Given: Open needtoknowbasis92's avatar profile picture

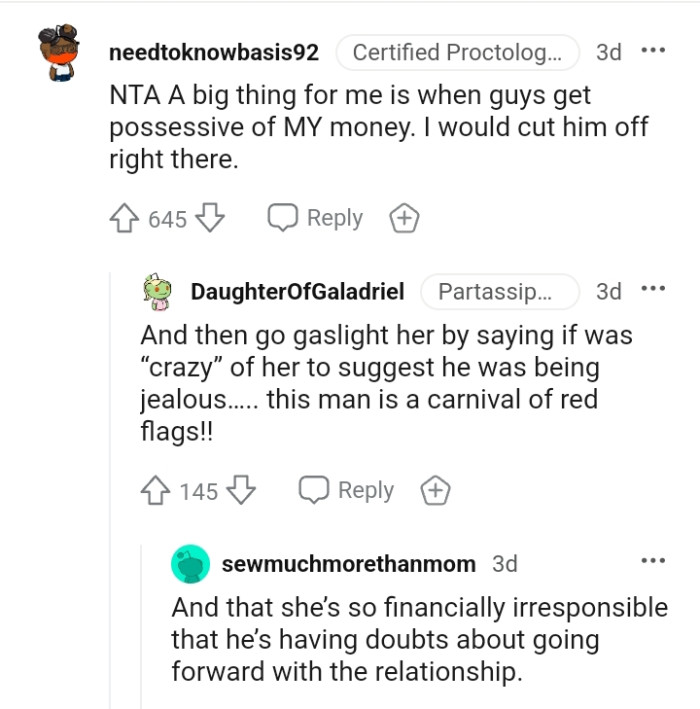Looking at the screenshot, I should point(60,53).
